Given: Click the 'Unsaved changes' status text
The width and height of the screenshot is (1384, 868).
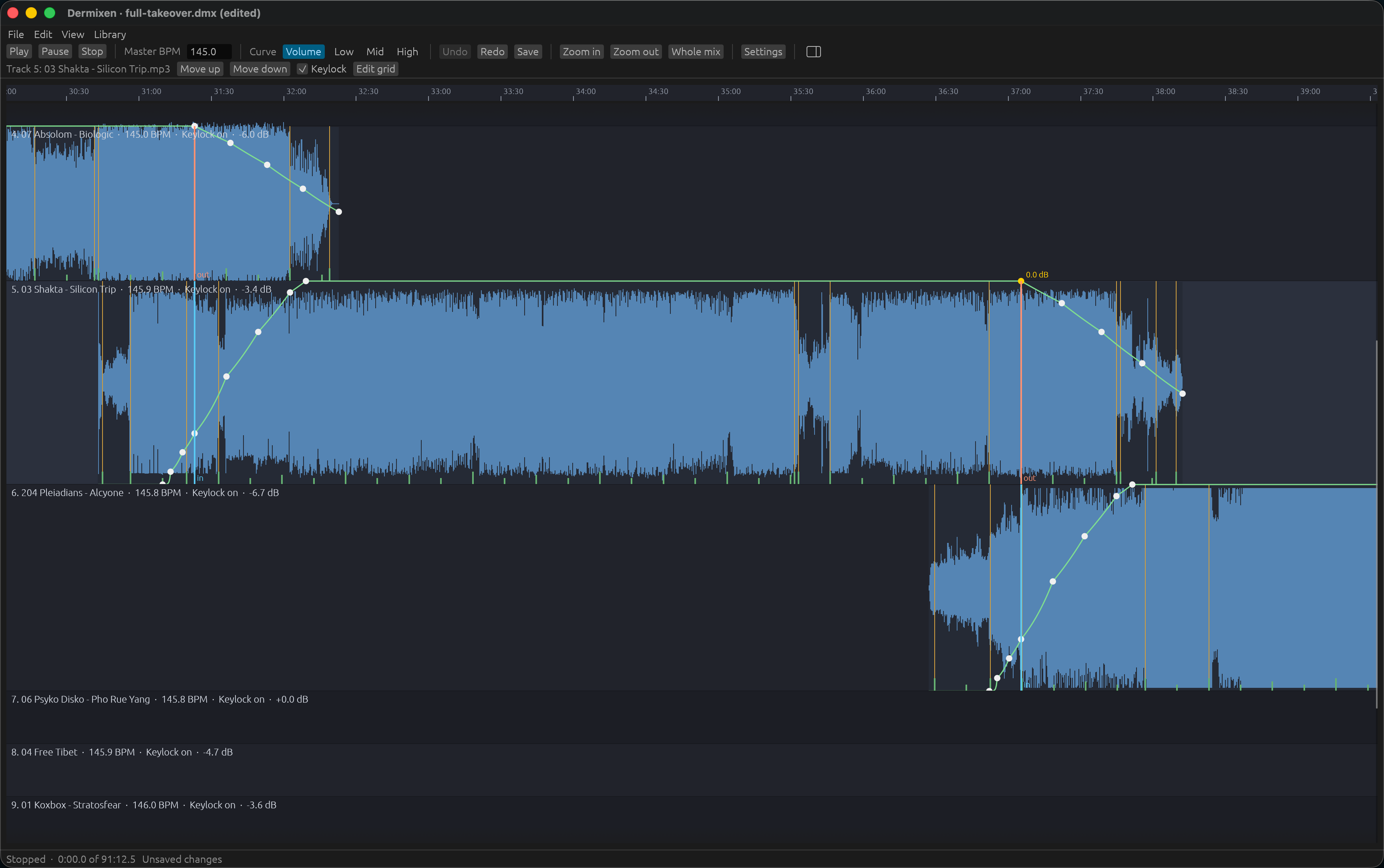Looking at the screenshot, I should click(x=182, y=859).
